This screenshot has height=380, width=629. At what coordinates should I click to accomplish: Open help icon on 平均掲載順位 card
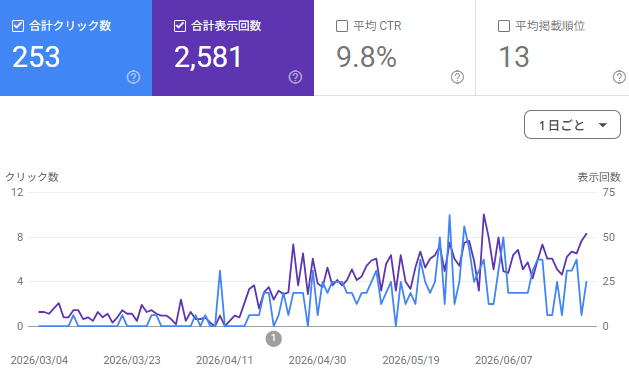click(x=619, y=77)
